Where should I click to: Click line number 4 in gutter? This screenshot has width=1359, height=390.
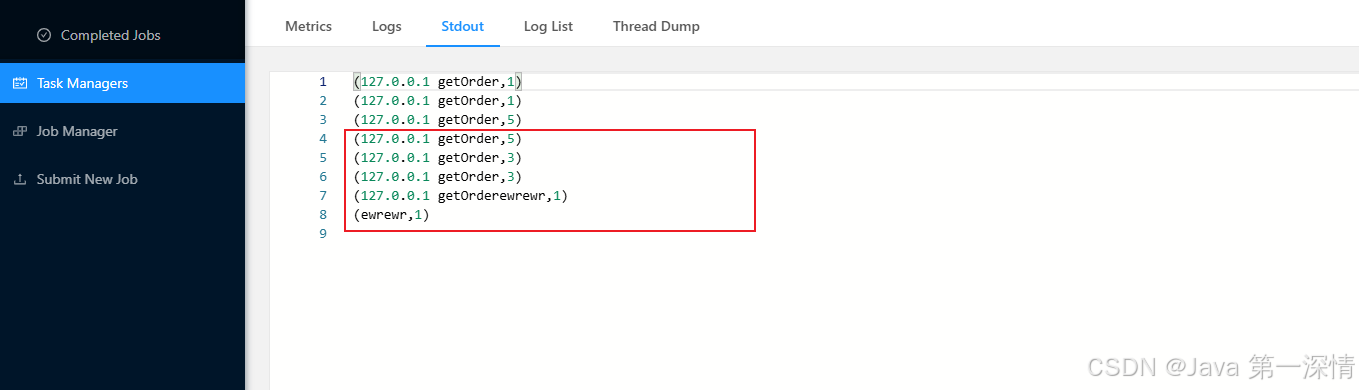click(323, 138)
